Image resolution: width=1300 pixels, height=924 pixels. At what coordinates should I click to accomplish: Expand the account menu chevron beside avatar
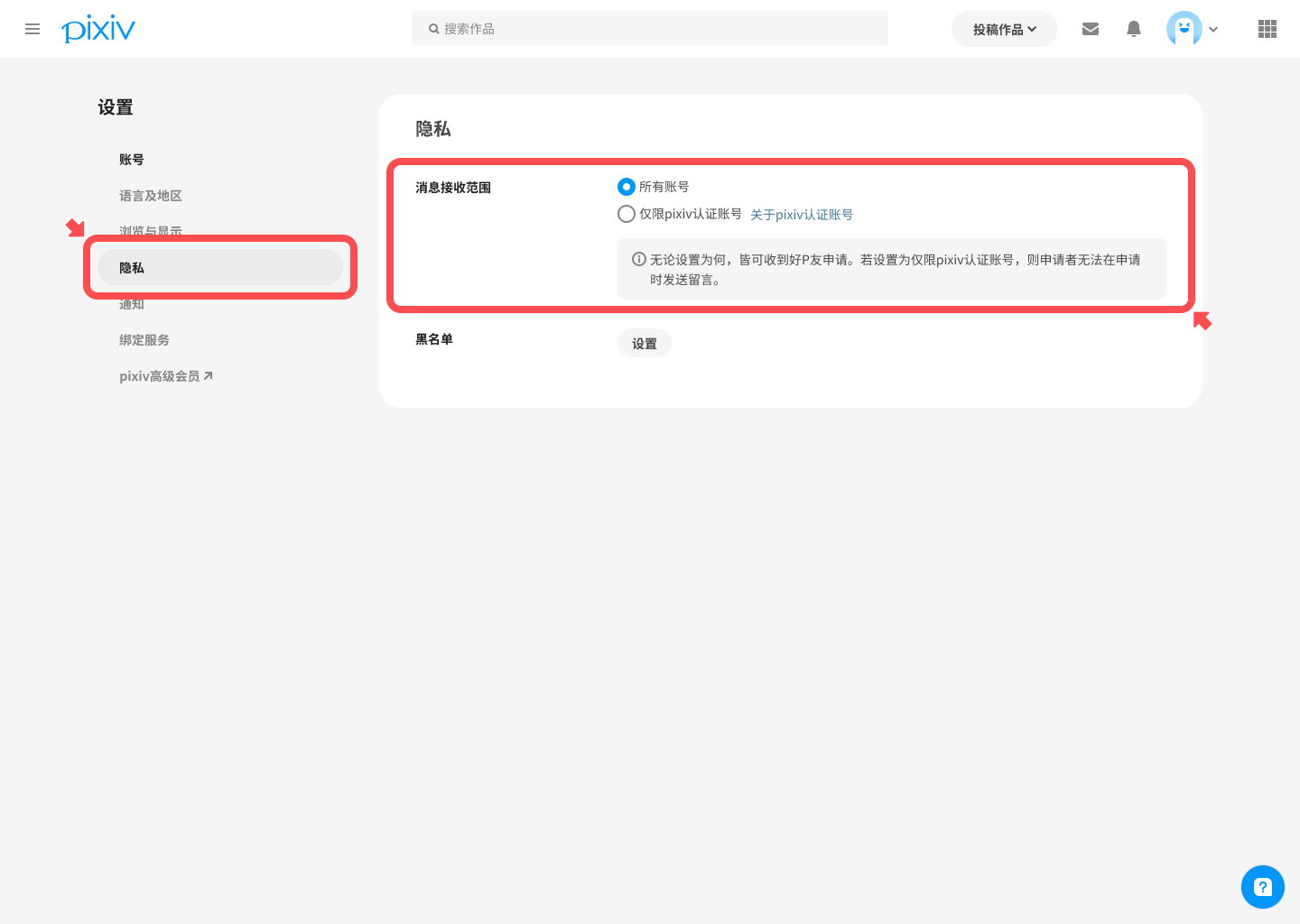(x=1213, y=30)
